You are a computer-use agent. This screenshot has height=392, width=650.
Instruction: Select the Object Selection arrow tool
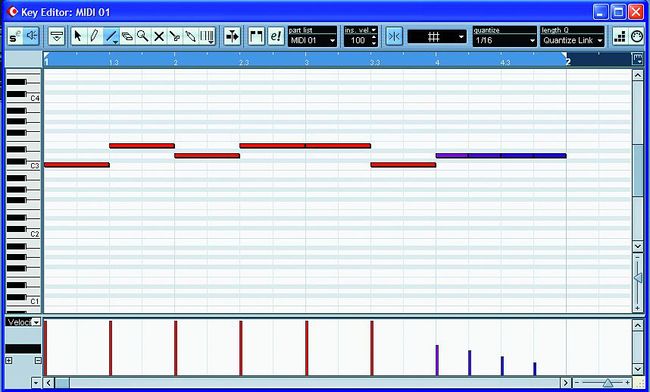coord(78,36)
